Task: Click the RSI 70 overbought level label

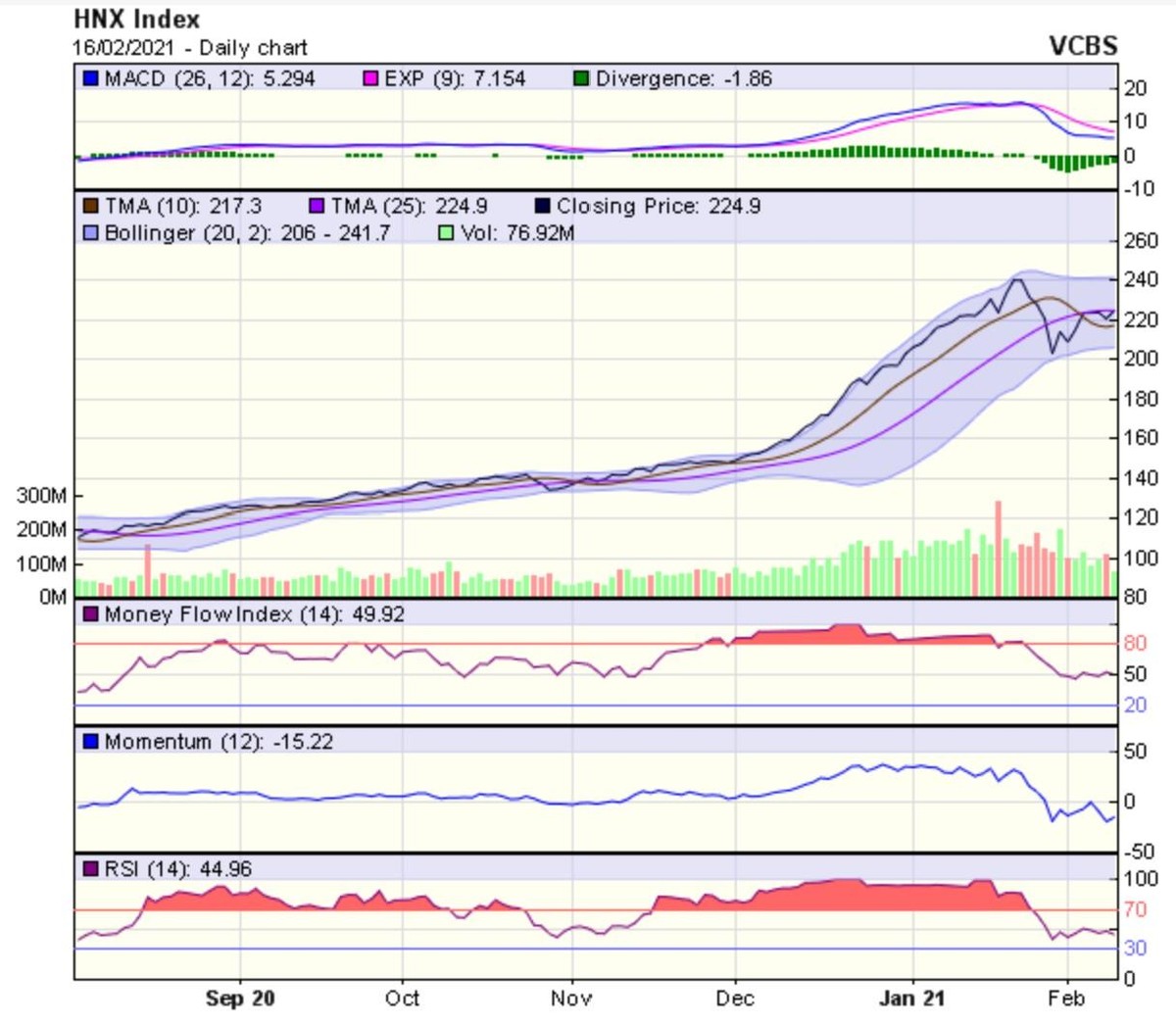Action: pos(1135,910)
